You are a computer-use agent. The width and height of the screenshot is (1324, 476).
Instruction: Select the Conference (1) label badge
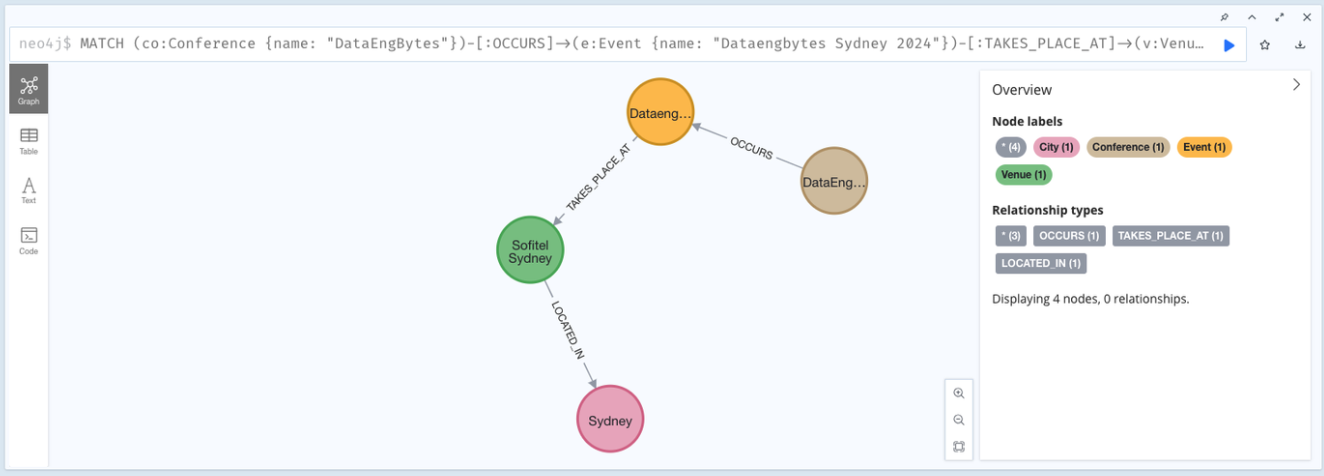coord(1128,147)
